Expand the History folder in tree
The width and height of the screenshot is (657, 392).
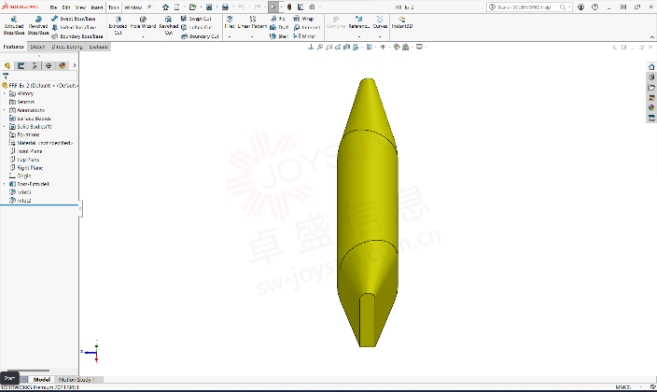pos(4,94)
